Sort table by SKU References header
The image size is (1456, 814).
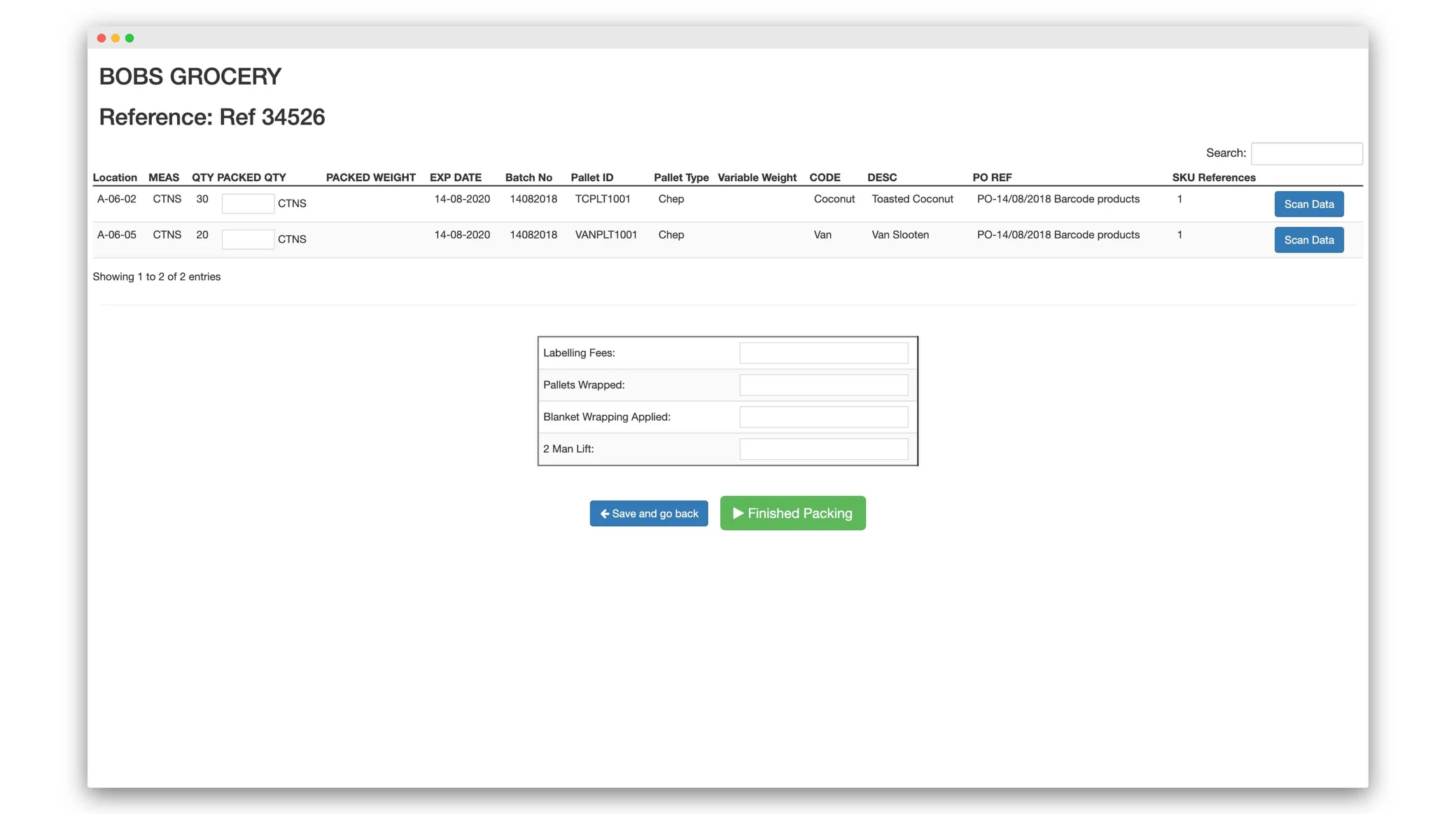point(1213,177)
